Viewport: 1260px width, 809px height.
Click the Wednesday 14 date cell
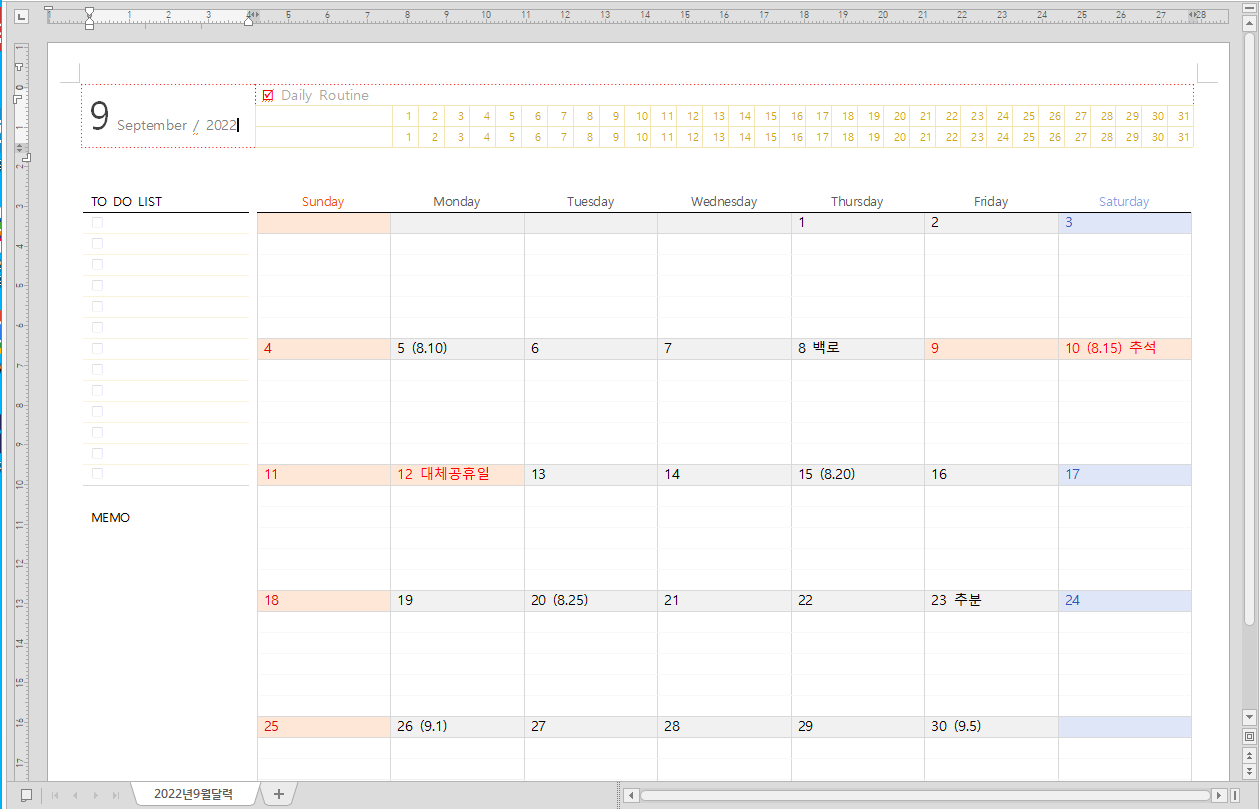click(724, 475)
